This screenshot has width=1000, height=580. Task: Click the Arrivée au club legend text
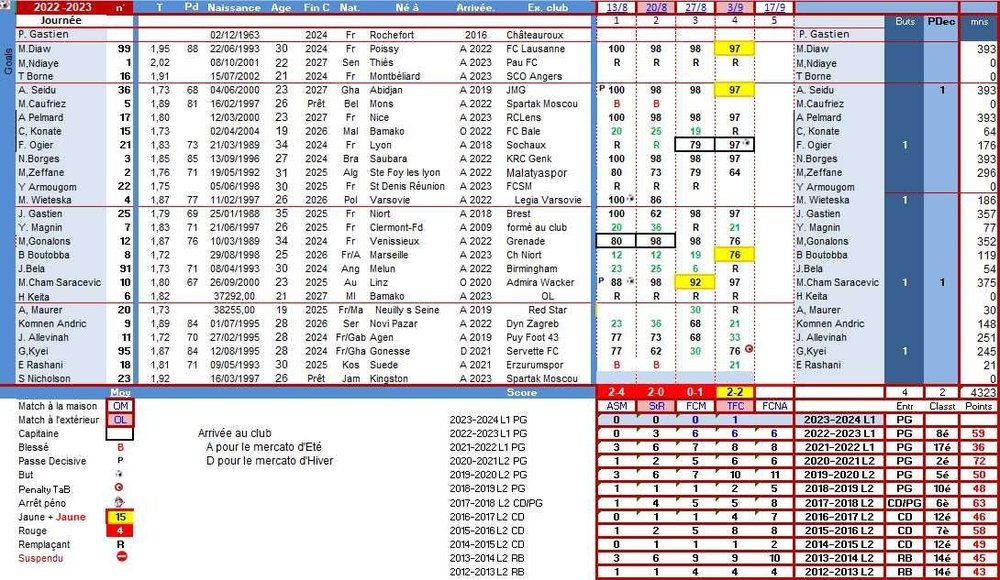pos(234,433)
